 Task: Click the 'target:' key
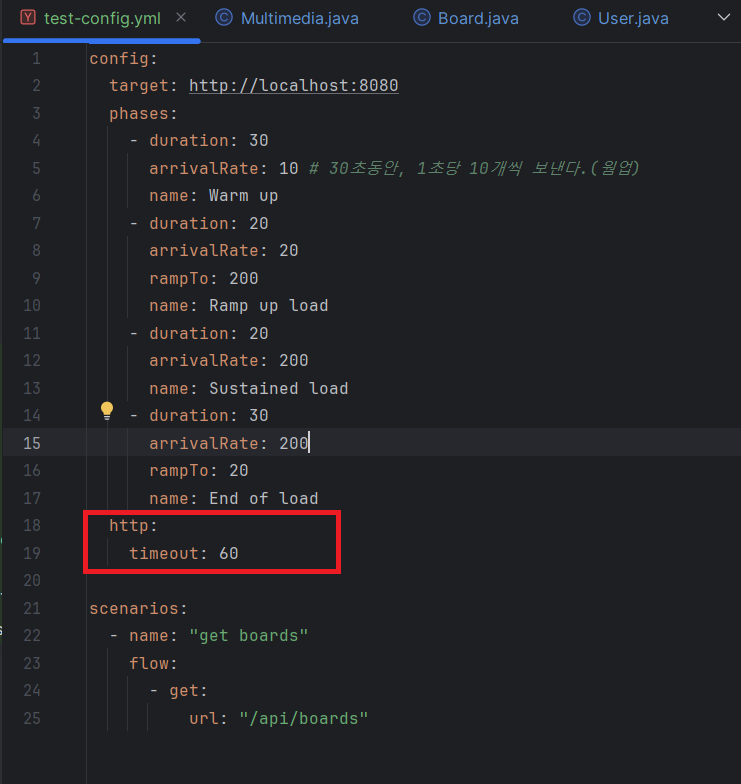pyautogui.click(x=144, y=86)
